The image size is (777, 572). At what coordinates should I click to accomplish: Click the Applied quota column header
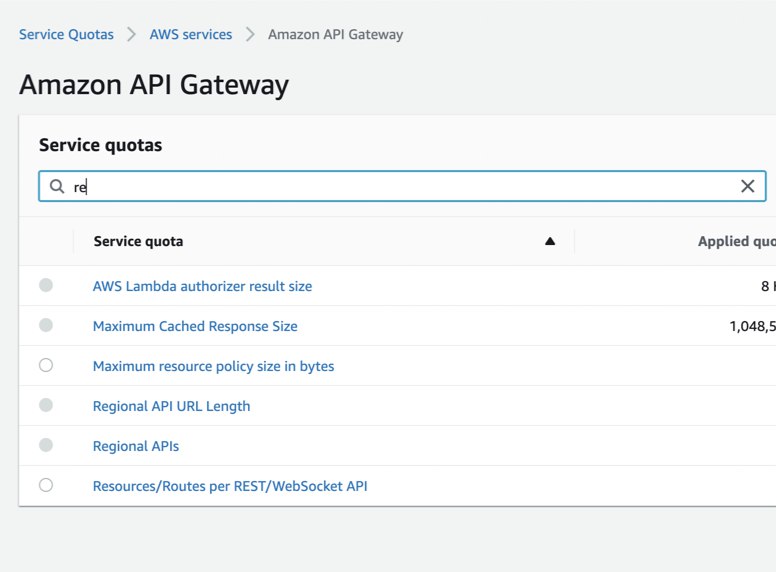click(x=736, y=241)
